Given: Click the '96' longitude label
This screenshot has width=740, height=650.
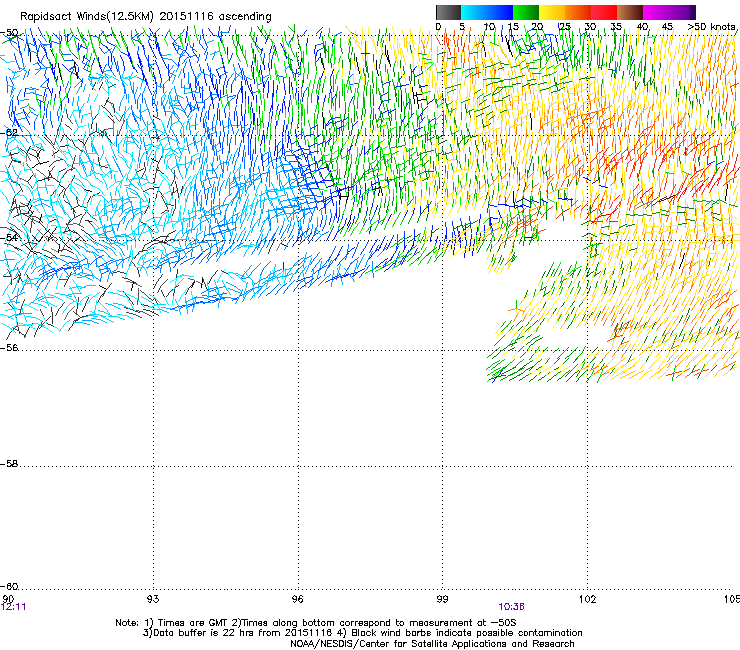Looking at the screenshot, I should pyautogui.click(x=298, y=599).
